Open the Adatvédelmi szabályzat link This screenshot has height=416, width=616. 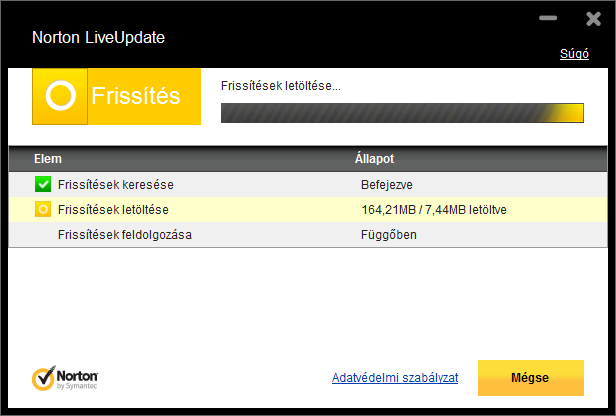click(x=395, y=378)
